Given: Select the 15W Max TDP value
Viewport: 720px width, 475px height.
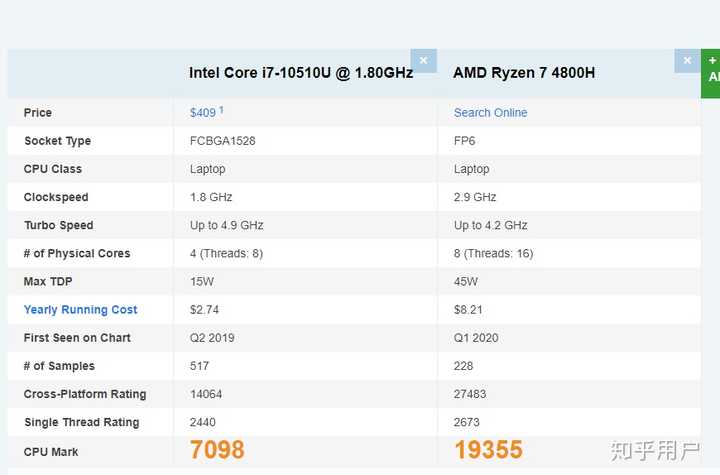Looking at the screenshot, I should pyautogui.click(x=202, y=282).
